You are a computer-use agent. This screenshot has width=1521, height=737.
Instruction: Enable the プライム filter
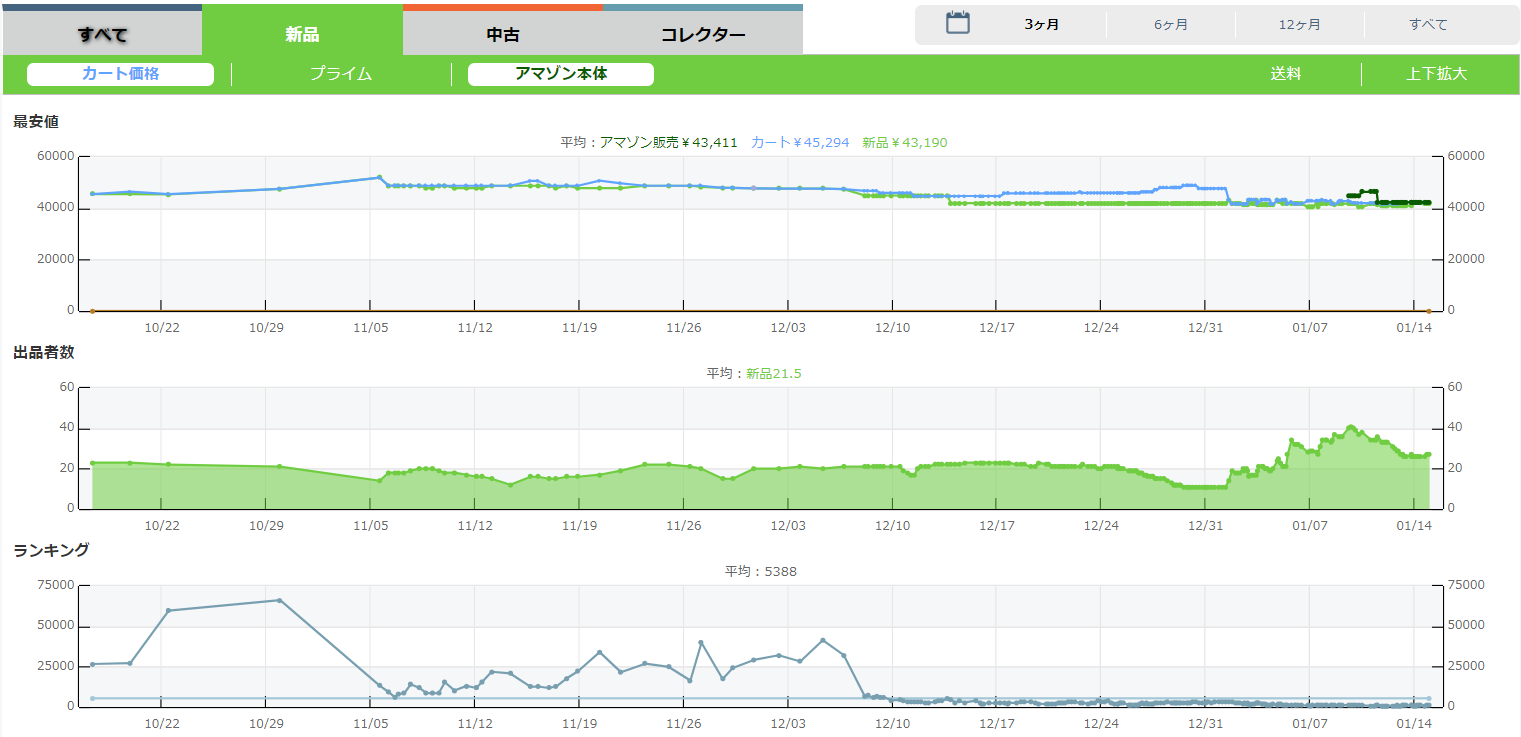click(x=340, y=74)
